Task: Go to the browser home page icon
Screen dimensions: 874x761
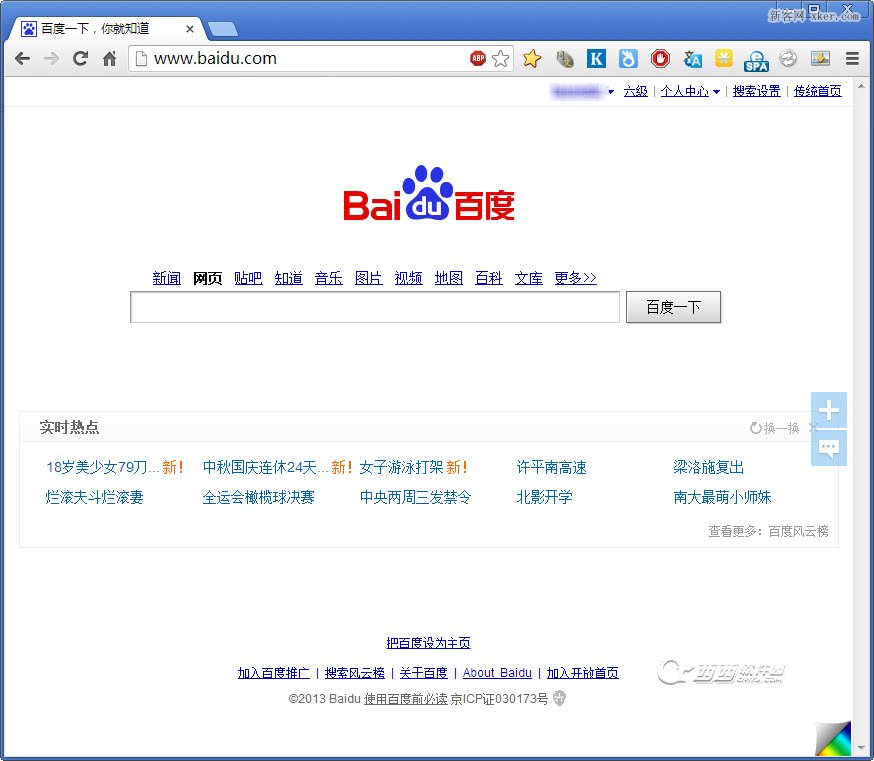Action: tap(110, 59)
